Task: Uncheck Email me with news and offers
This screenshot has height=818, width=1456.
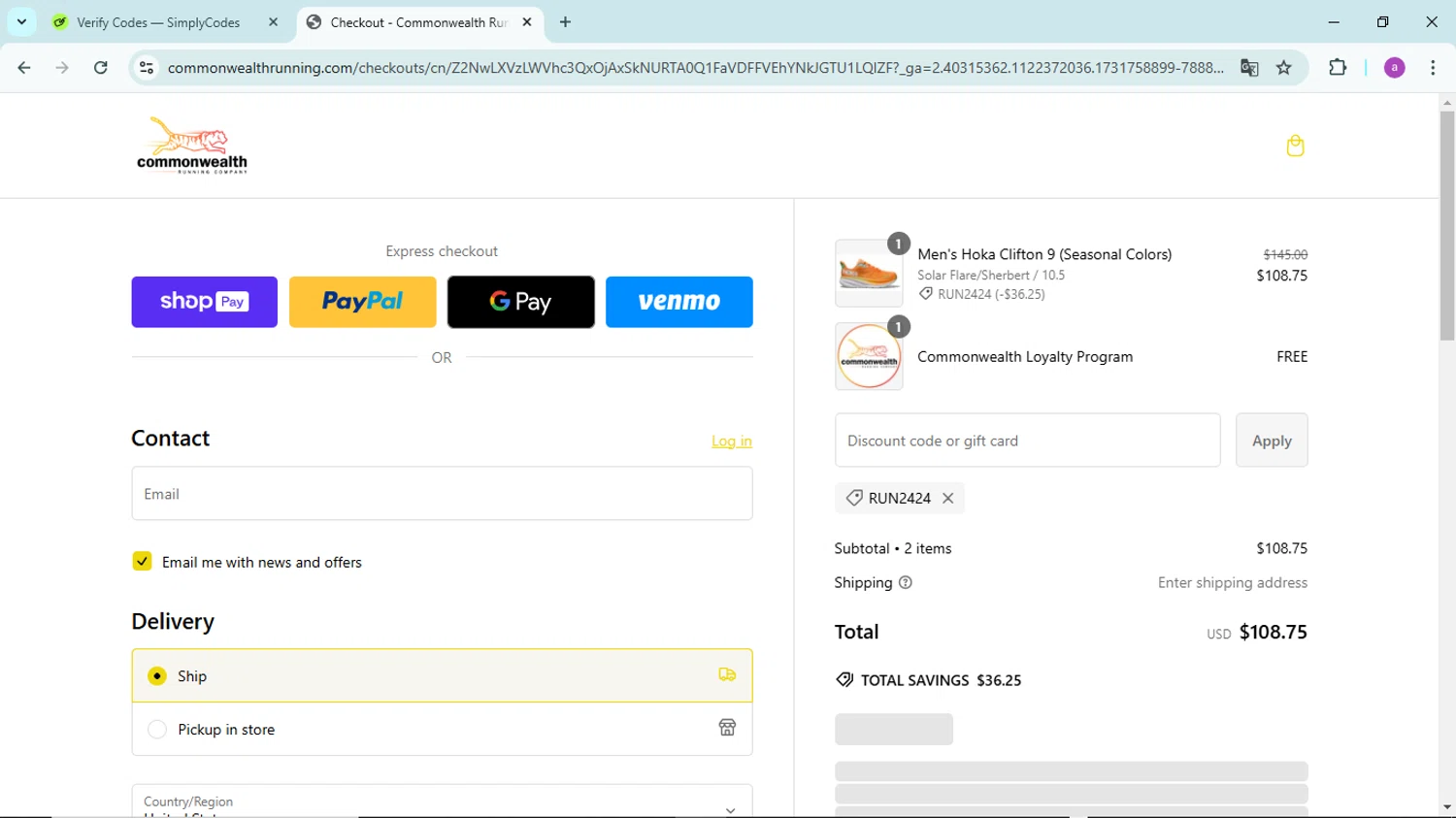Action: tap(142, 561)
